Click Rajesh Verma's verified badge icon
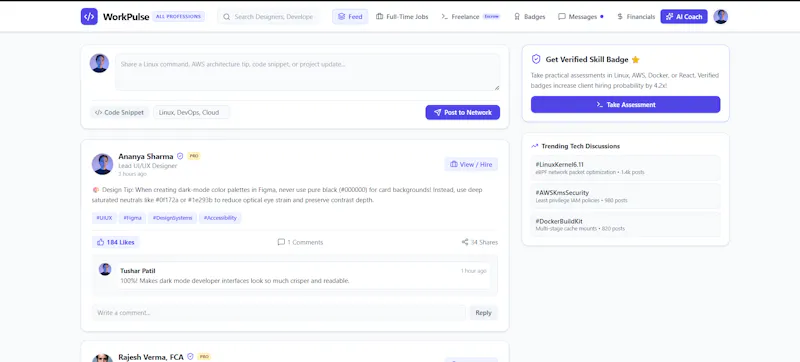The height and width of the screenshot is (362, 800). 190,356
